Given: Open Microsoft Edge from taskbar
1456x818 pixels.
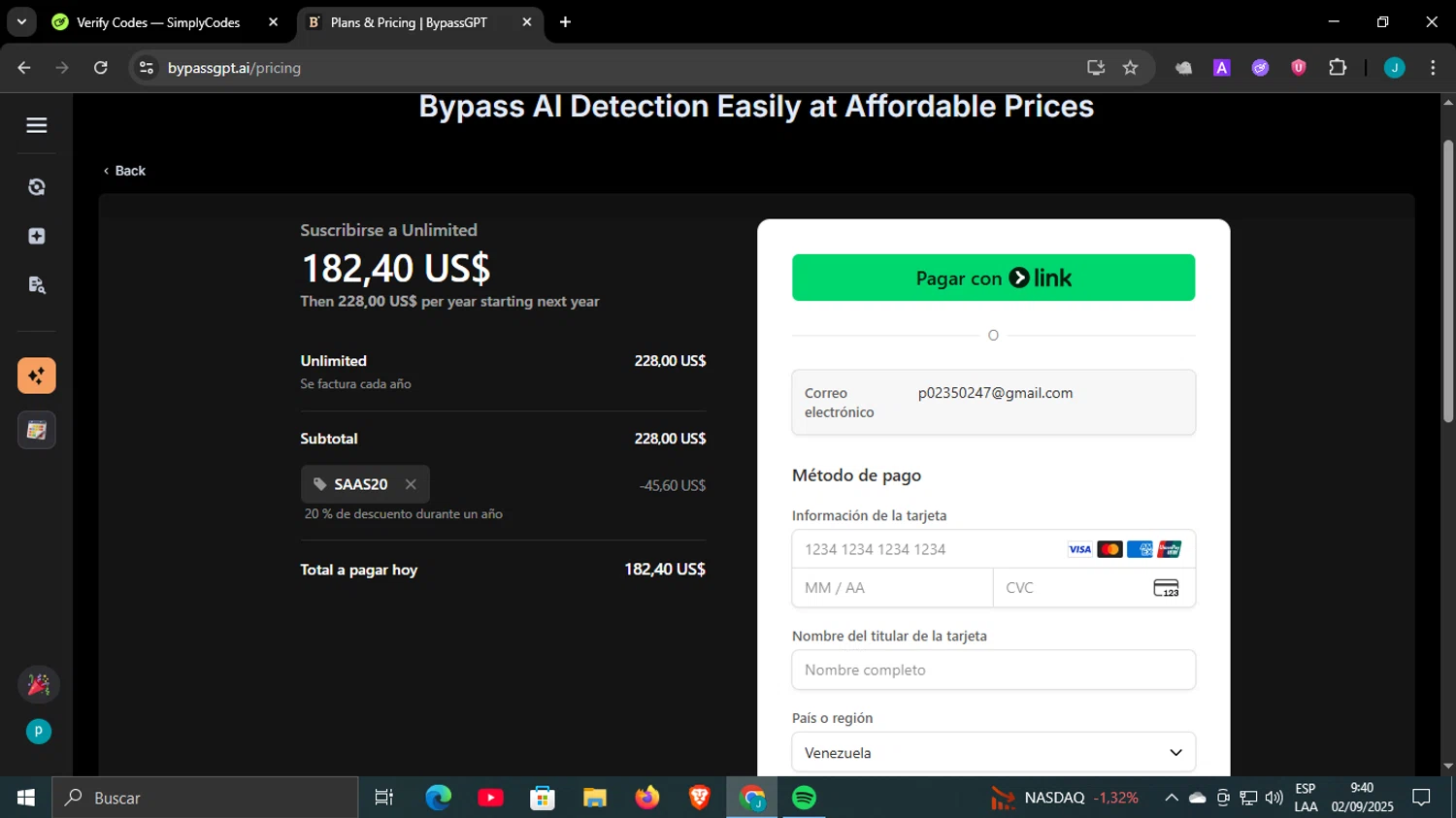Looking at the screenshot, I should click(439, 798).
